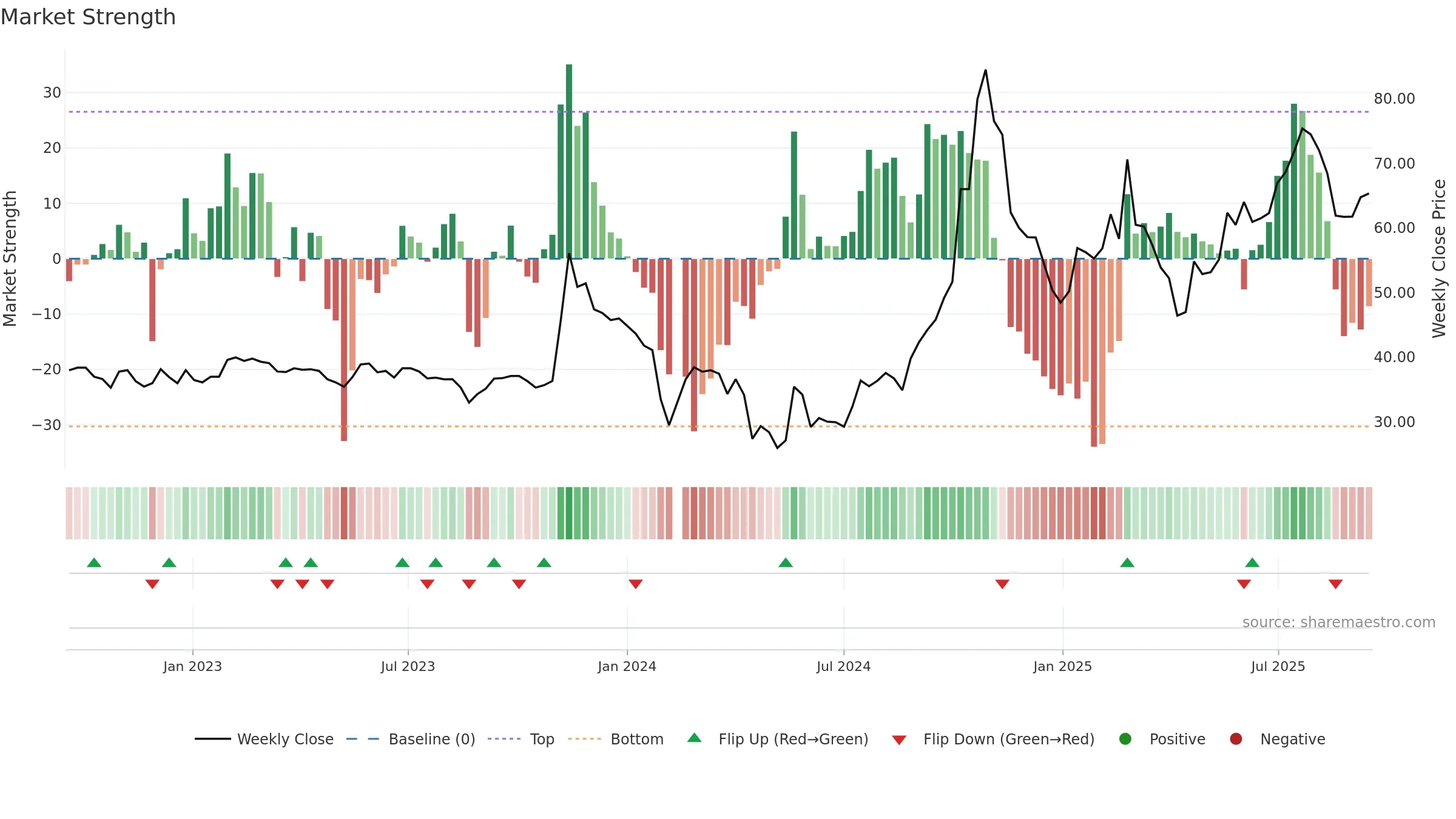Image resolution: width=1456 pixels, height=819 pixels.
Task: Click the Weekly Close peak above 80.00
Action: coord(985,70)
